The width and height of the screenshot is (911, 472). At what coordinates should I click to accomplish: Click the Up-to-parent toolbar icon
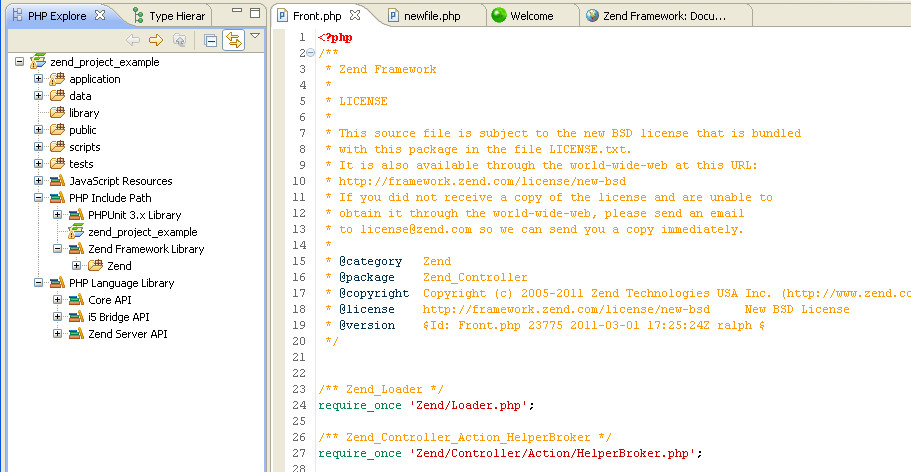[180, 40]
